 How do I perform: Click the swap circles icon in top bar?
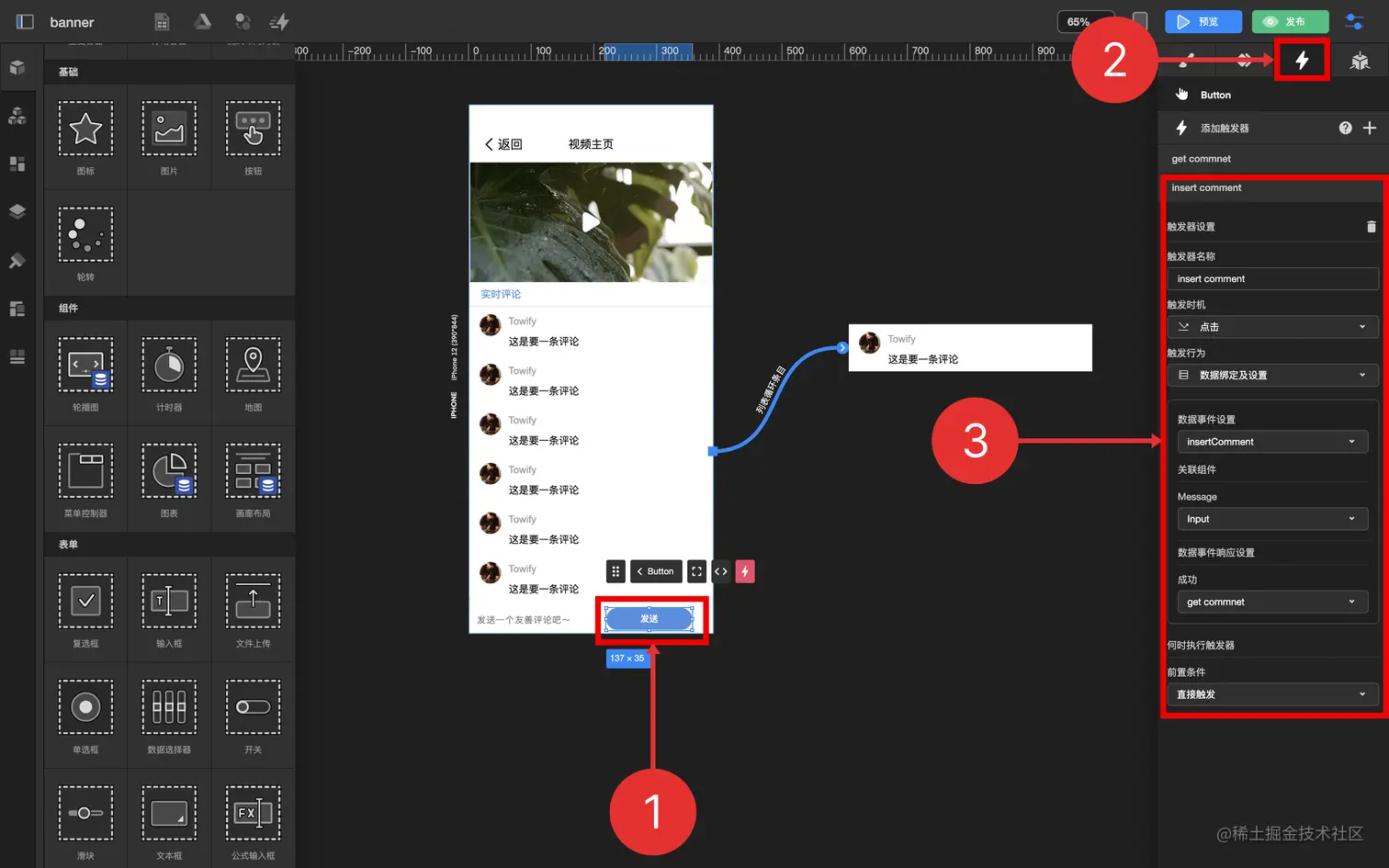(243, 22)
